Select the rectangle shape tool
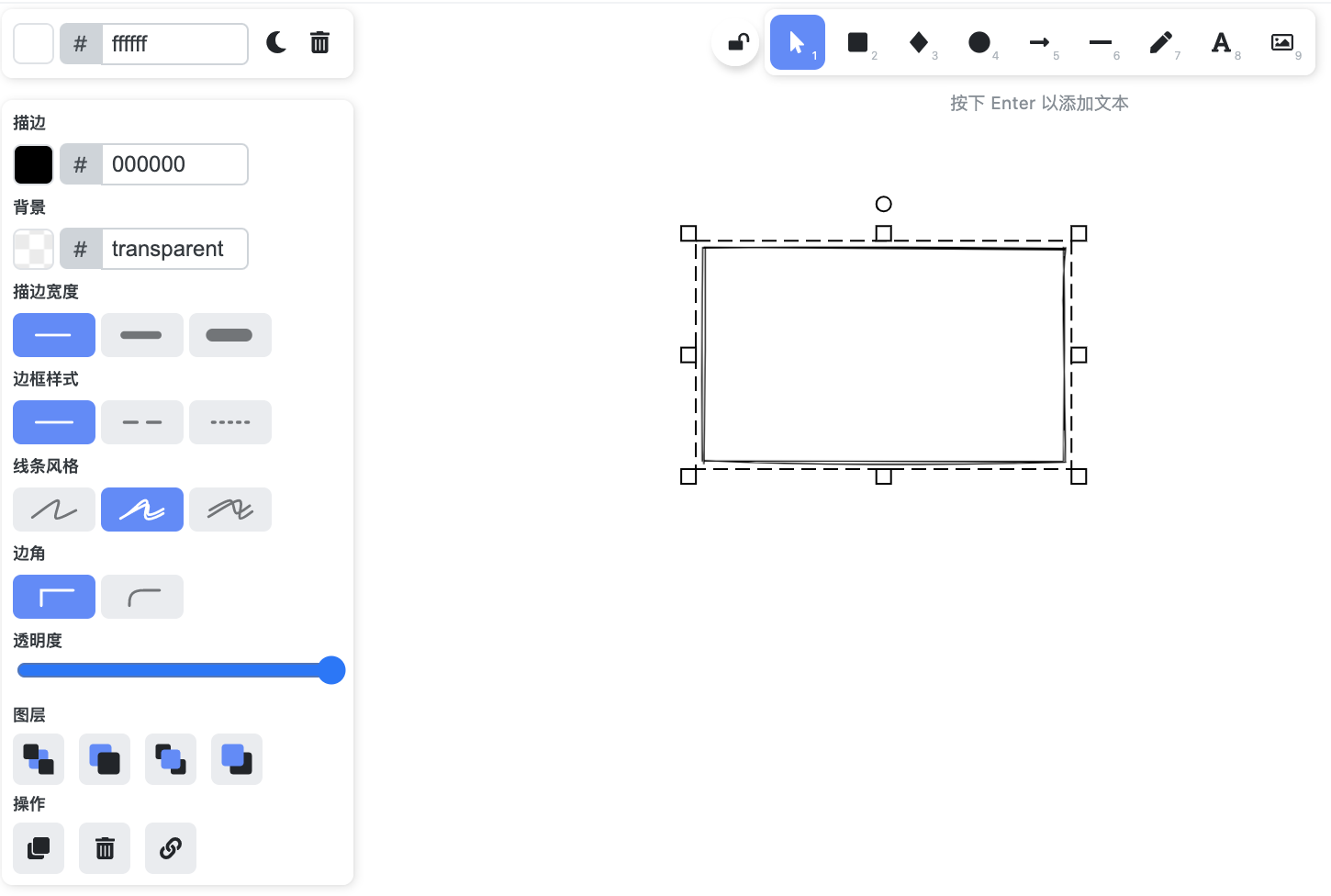 coord(858,42)
